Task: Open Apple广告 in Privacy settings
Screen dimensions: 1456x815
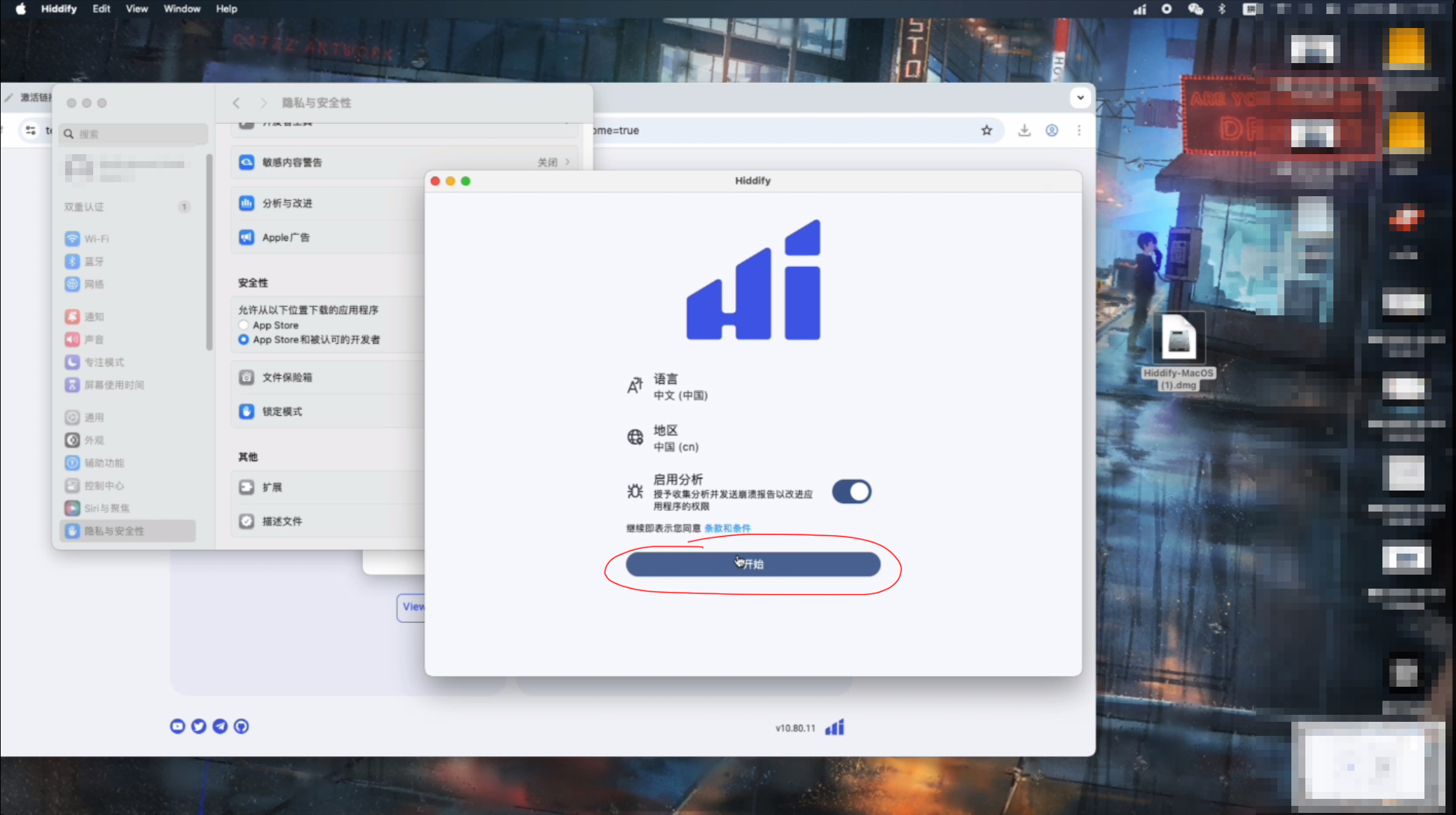Action: (328, 238)
